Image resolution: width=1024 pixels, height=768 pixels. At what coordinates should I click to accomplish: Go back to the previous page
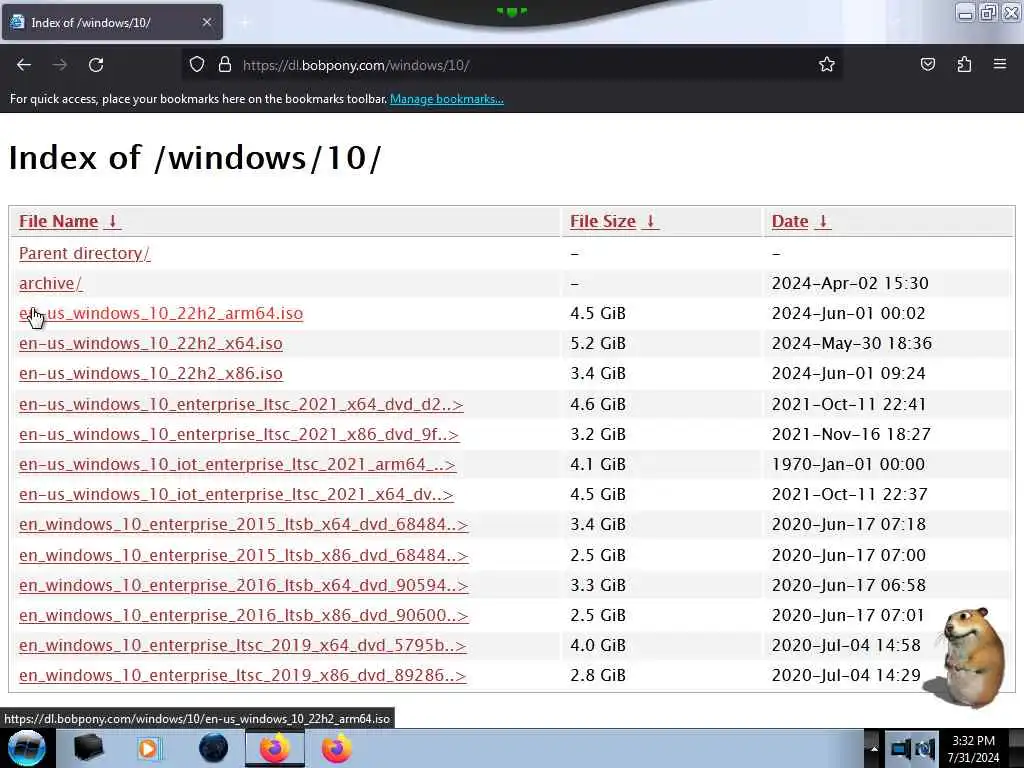[24, 65]
